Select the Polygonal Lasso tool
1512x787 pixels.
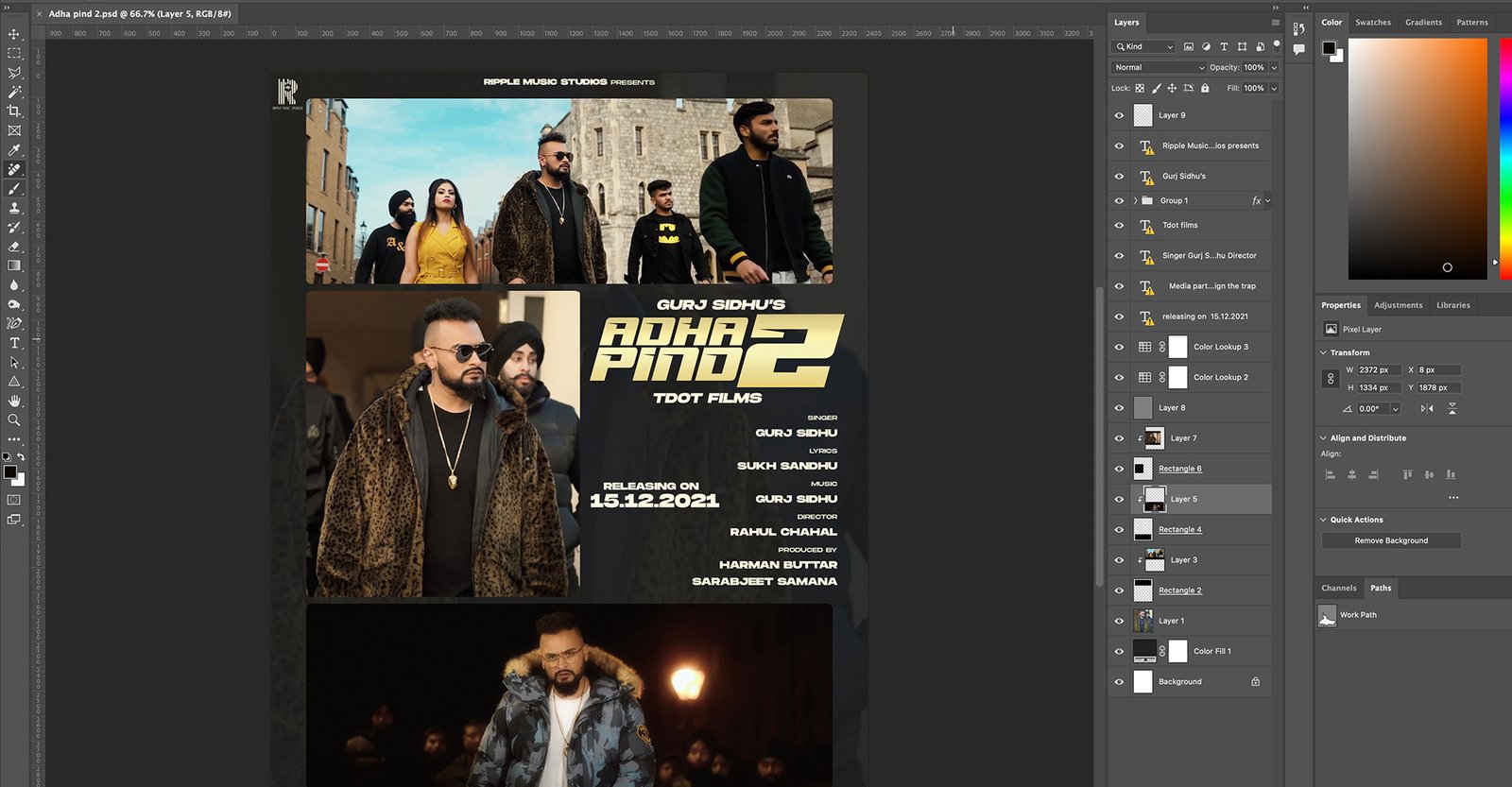click(x=14, y=73)
